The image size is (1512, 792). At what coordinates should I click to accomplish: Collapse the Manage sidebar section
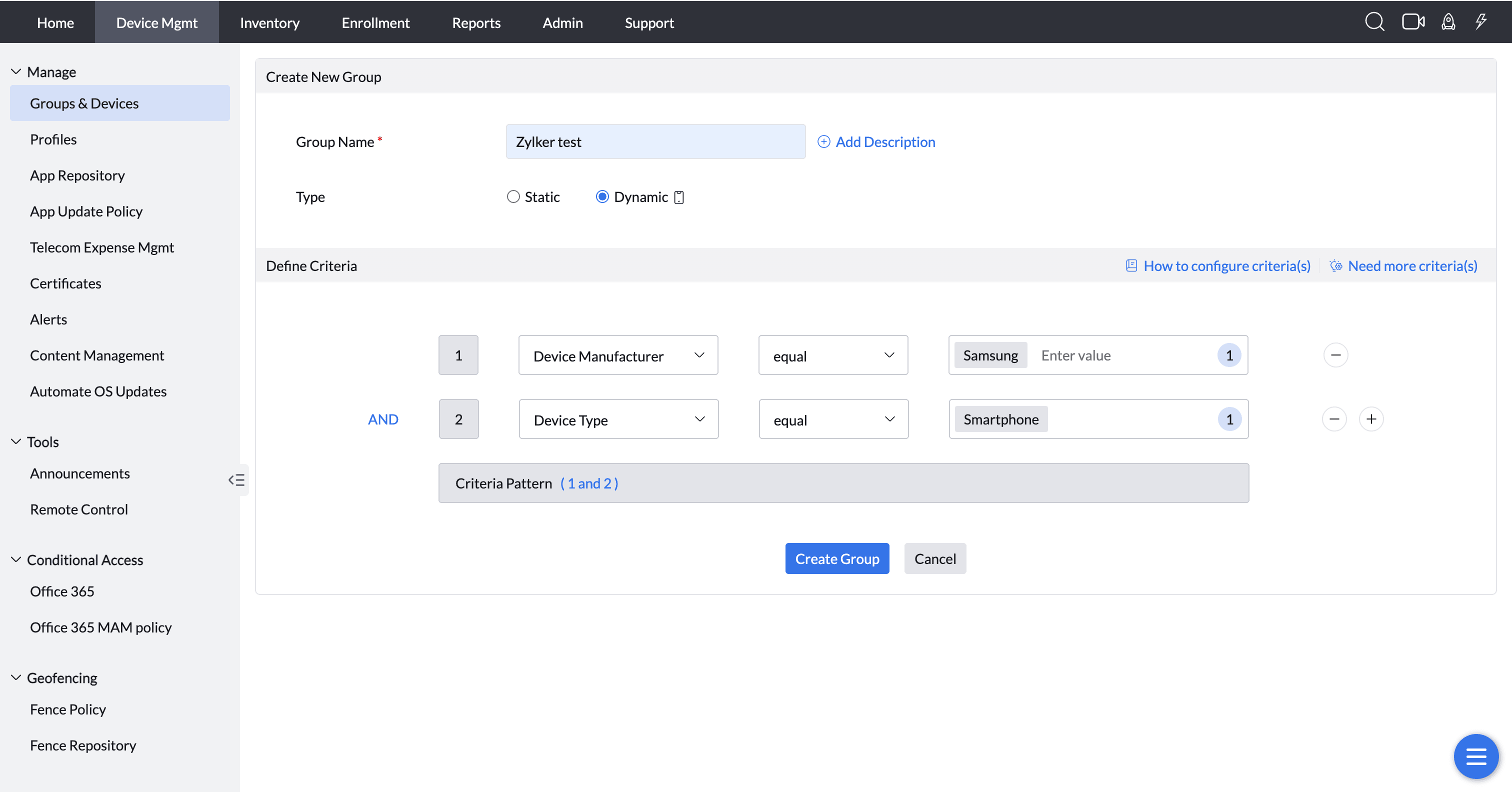click(x=16, y=71)
